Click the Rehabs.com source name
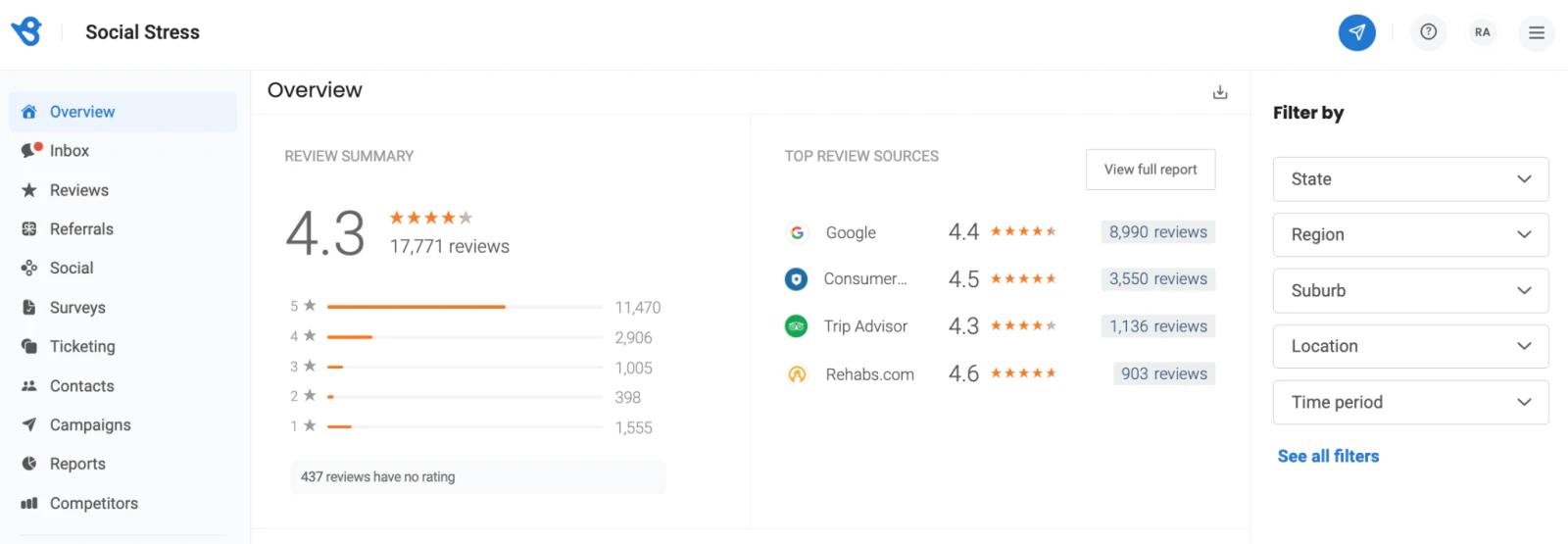The height and width of the screenshot is (544, 1568). 869,374
